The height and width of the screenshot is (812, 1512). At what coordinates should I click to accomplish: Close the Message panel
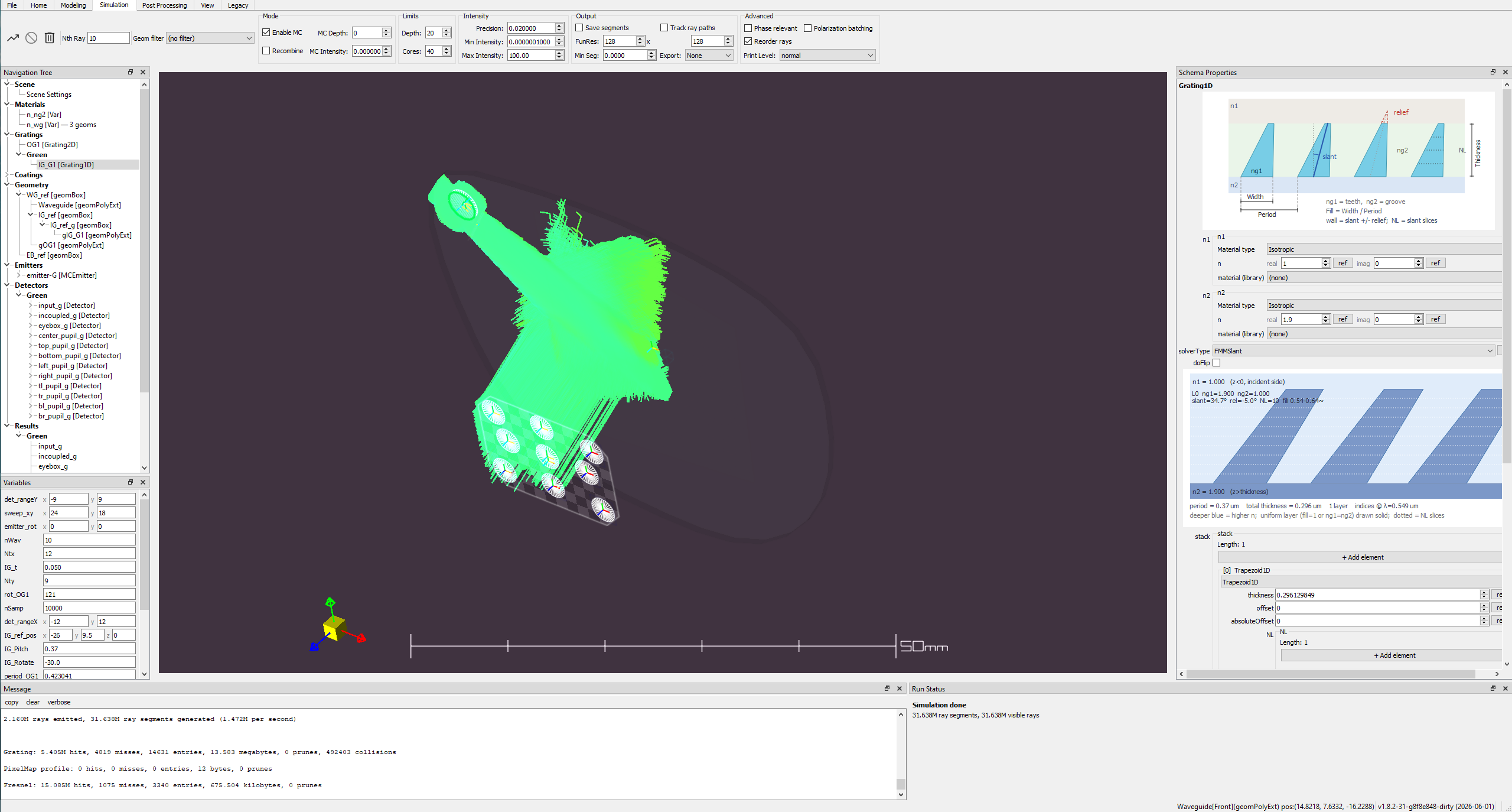(x=900, y=688)
